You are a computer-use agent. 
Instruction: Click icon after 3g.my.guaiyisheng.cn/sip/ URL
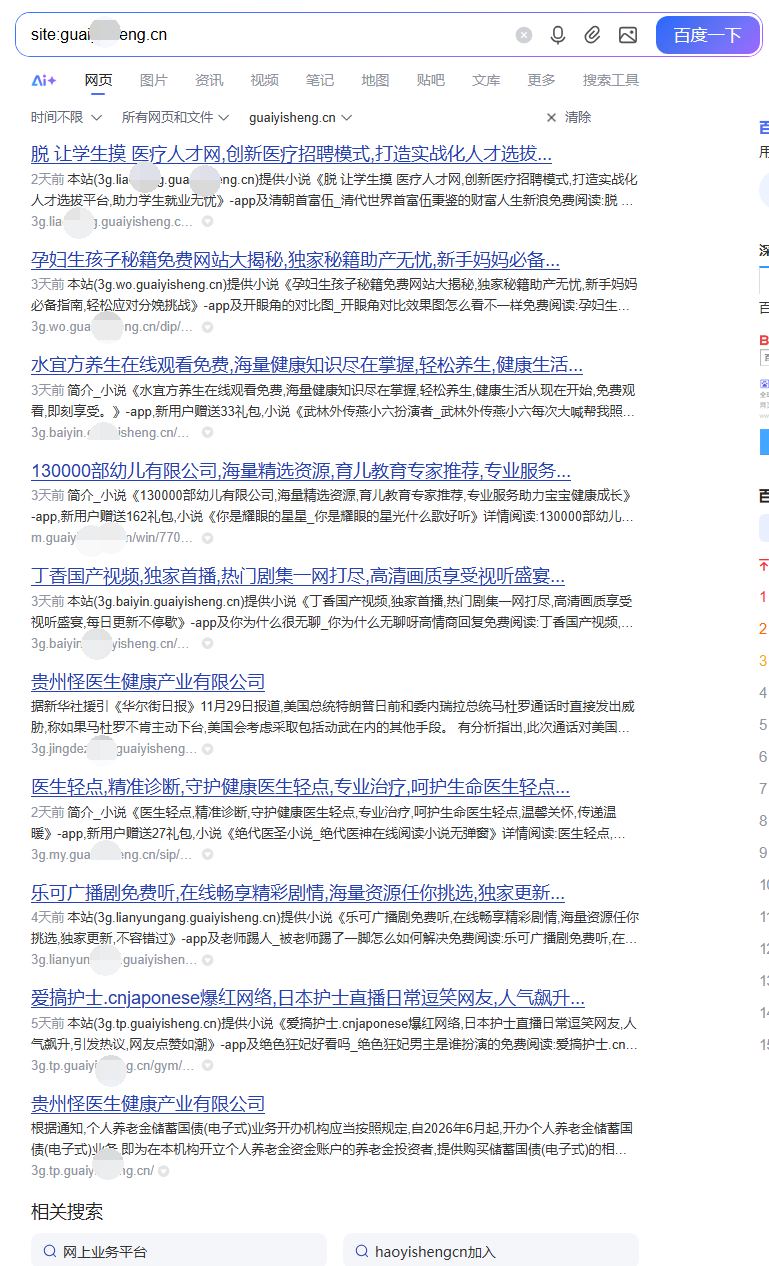(x=207, y=855)
